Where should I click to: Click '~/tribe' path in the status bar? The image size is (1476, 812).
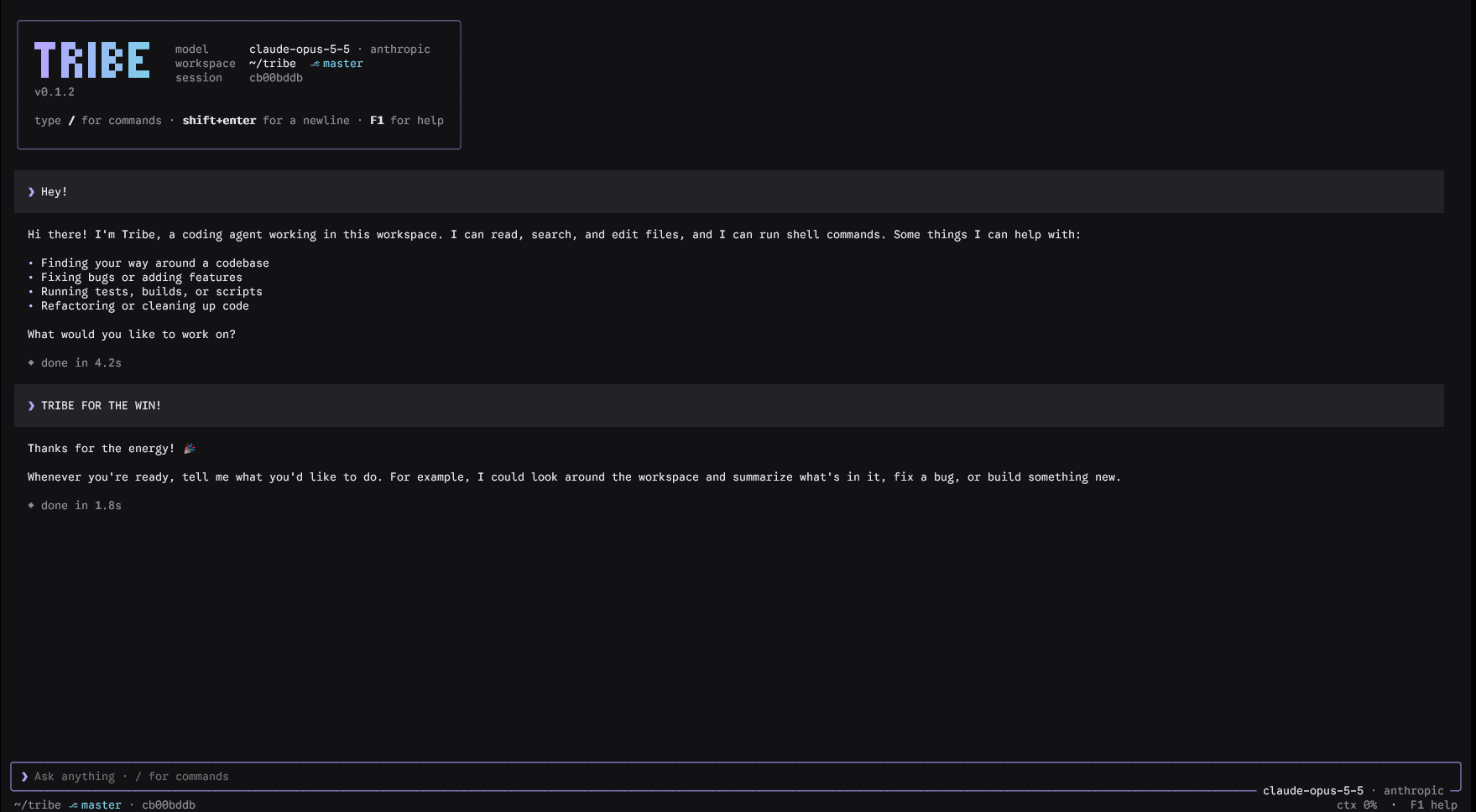click(38, 805)
